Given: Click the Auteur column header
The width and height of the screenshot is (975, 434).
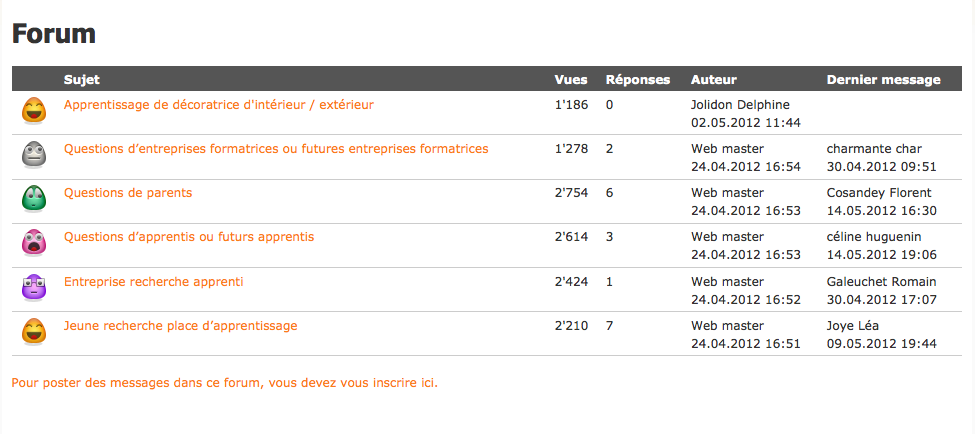Looking at the screenshot, I should 714,80.
